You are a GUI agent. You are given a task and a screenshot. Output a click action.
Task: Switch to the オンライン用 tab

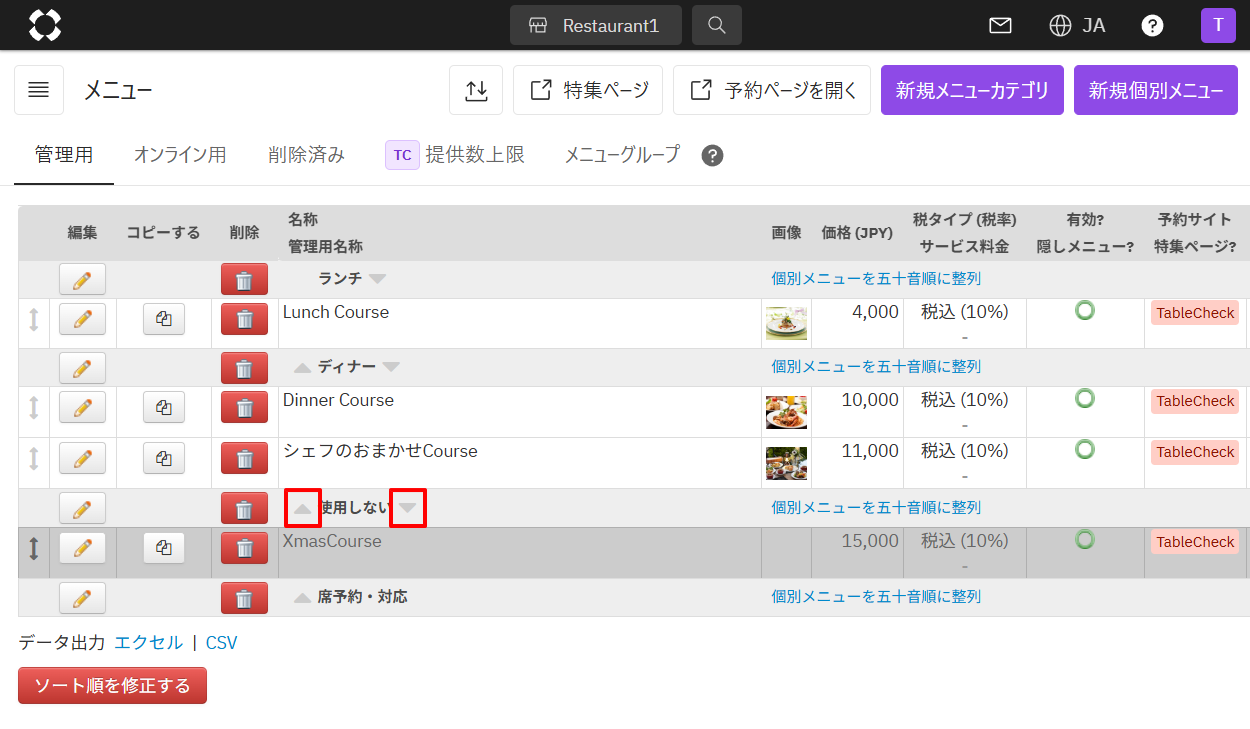click(180, 155)
